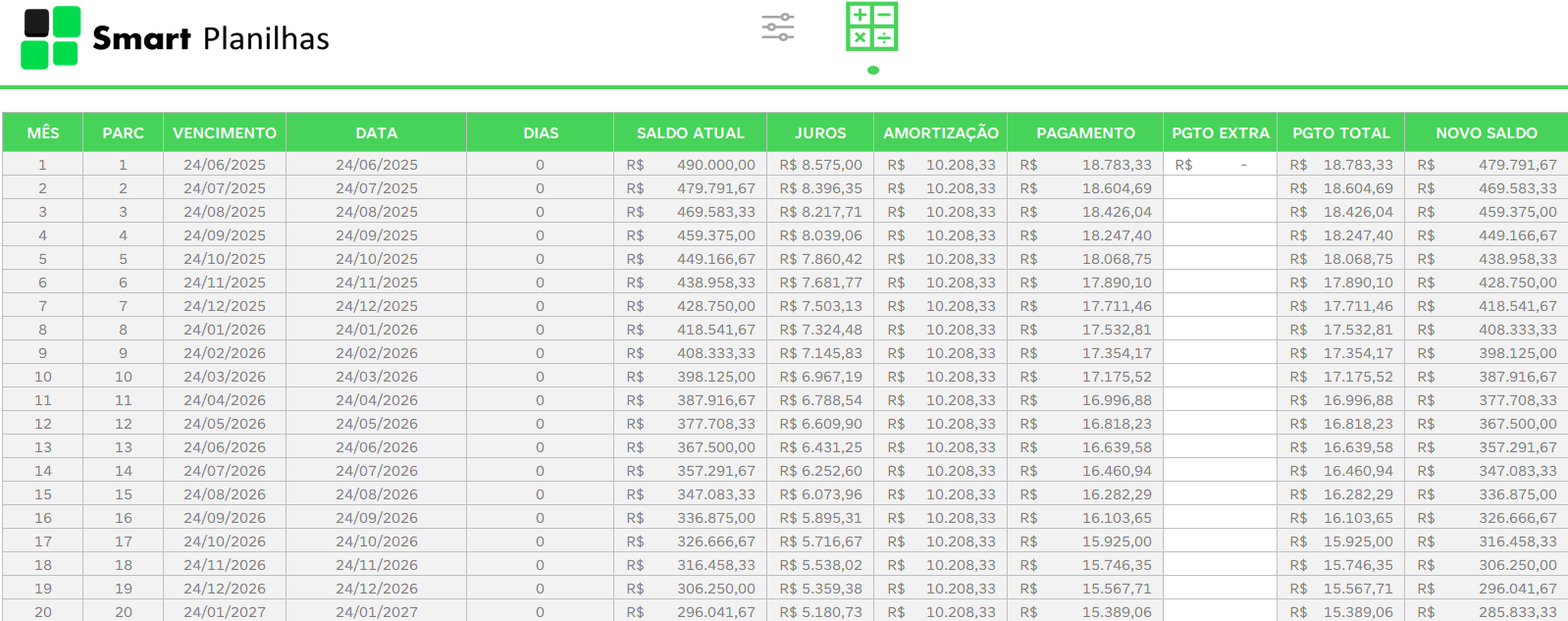Click the green dot below the calculator
The width and height of the screenshot is (1568, 621).
[873, 70]
